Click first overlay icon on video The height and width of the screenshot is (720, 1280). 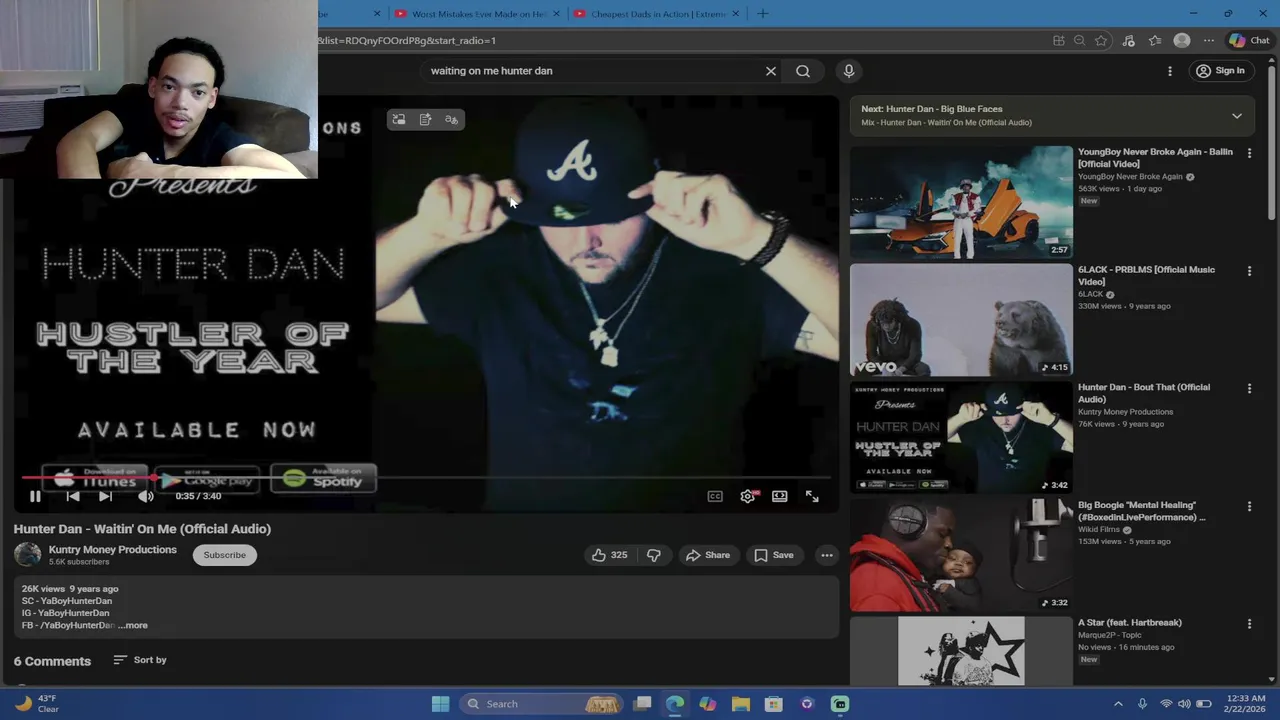399,120
